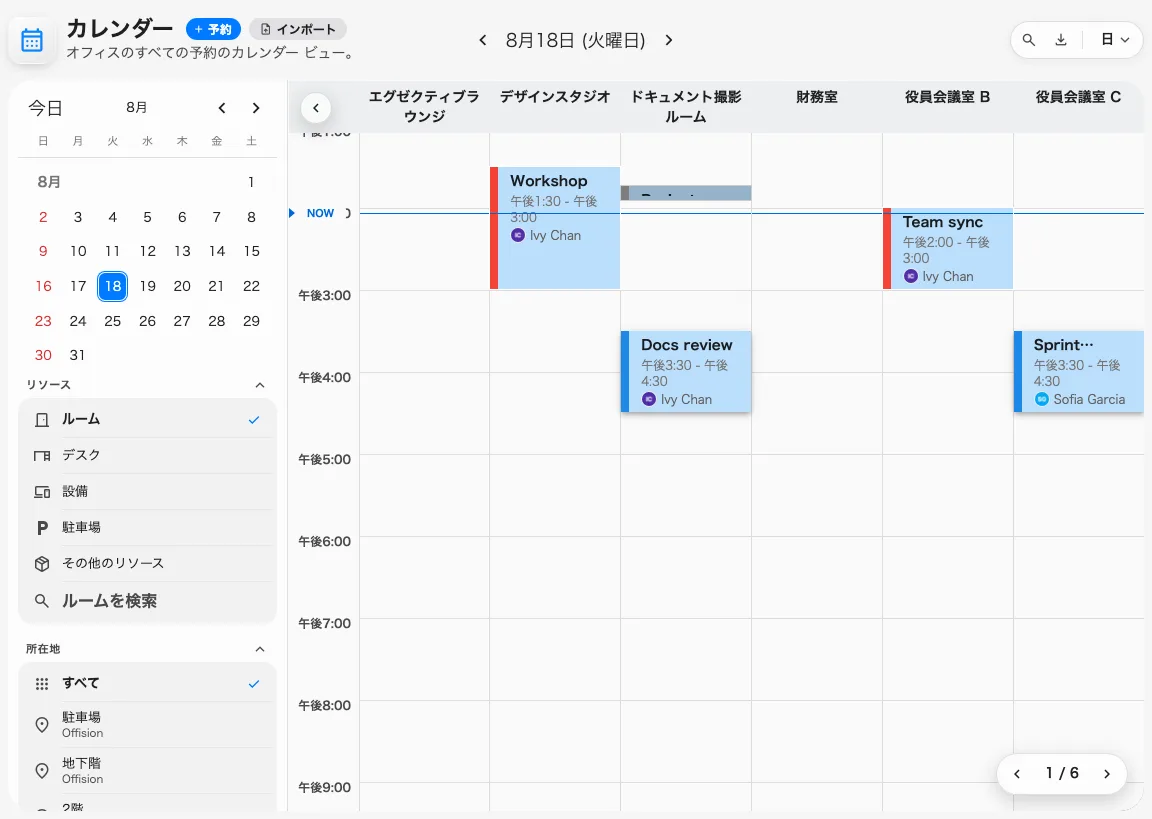Click the ルーム checkmark
The height and width of the screenshot is (819, 1152).
(x=254, y=420)
